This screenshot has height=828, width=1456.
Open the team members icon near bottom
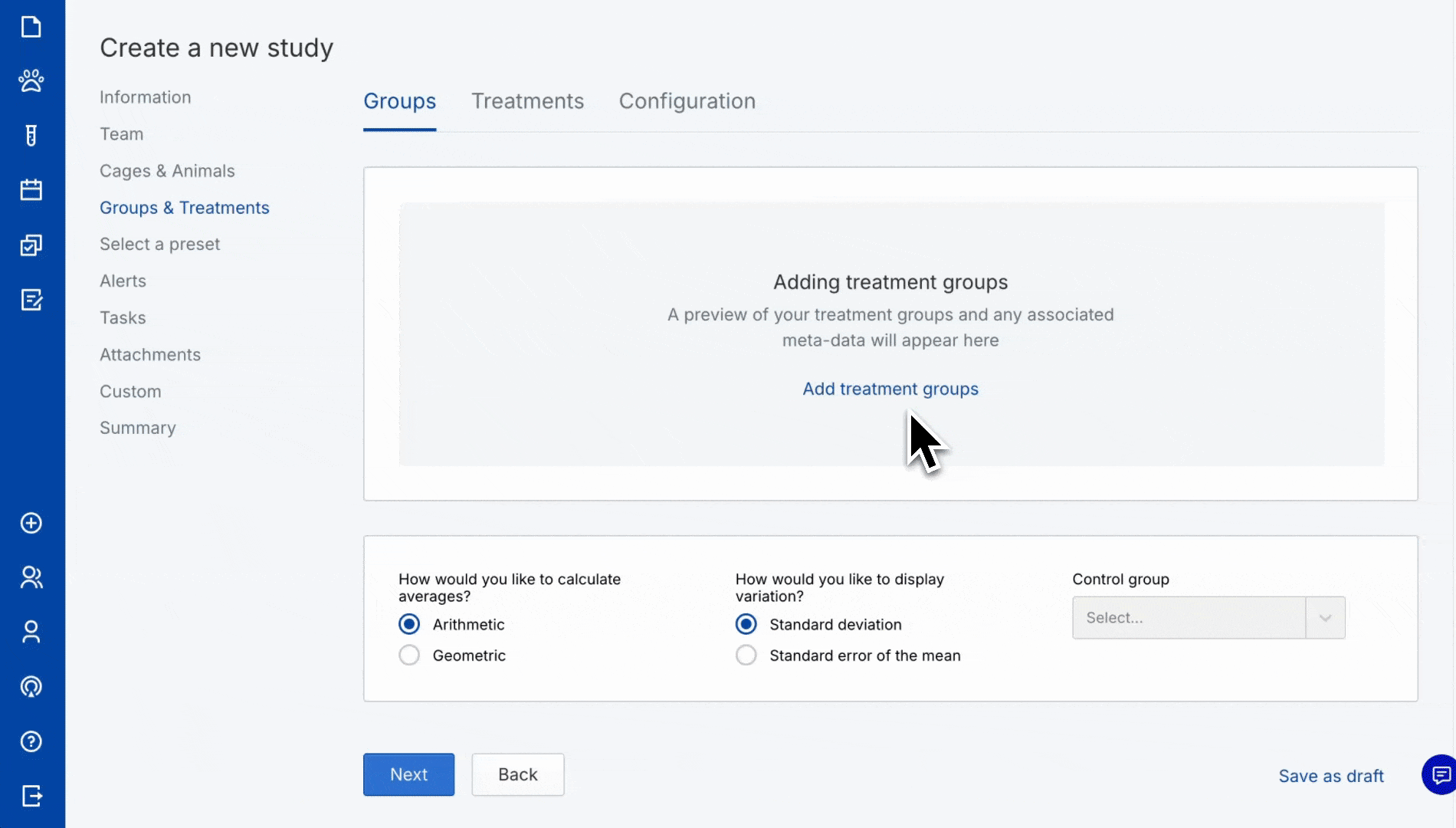pyautogui.click(x=31, y=577)
